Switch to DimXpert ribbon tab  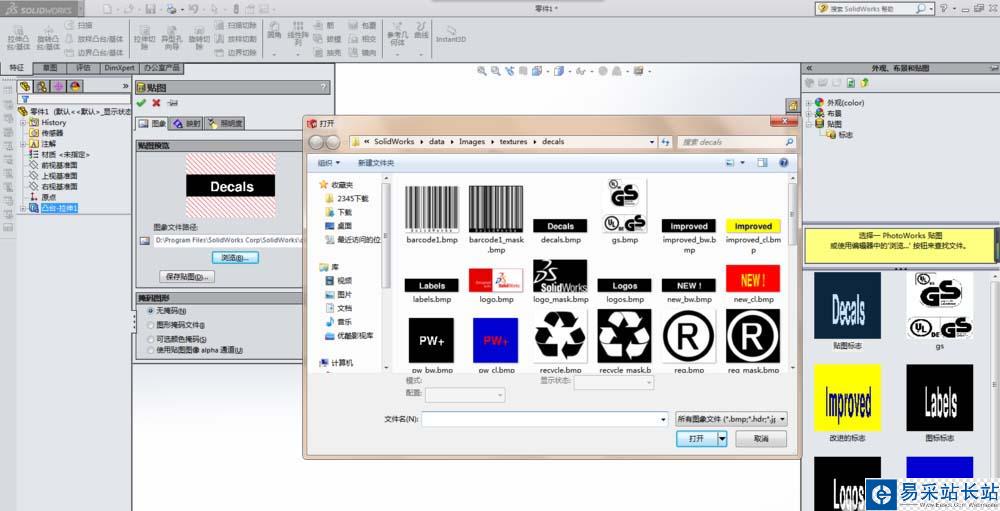120,68
